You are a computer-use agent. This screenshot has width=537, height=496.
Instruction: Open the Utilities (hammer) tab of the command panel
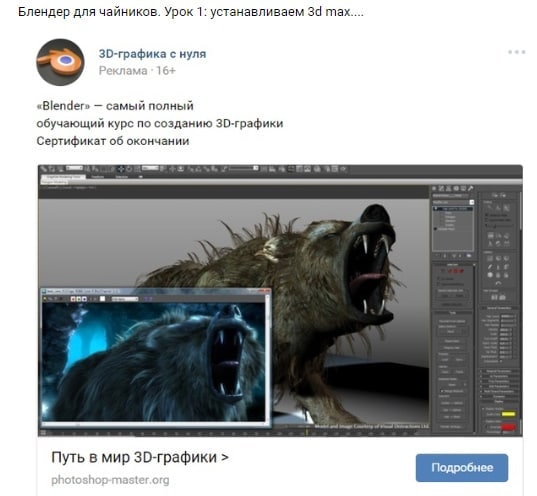click(x=471, y=188)
